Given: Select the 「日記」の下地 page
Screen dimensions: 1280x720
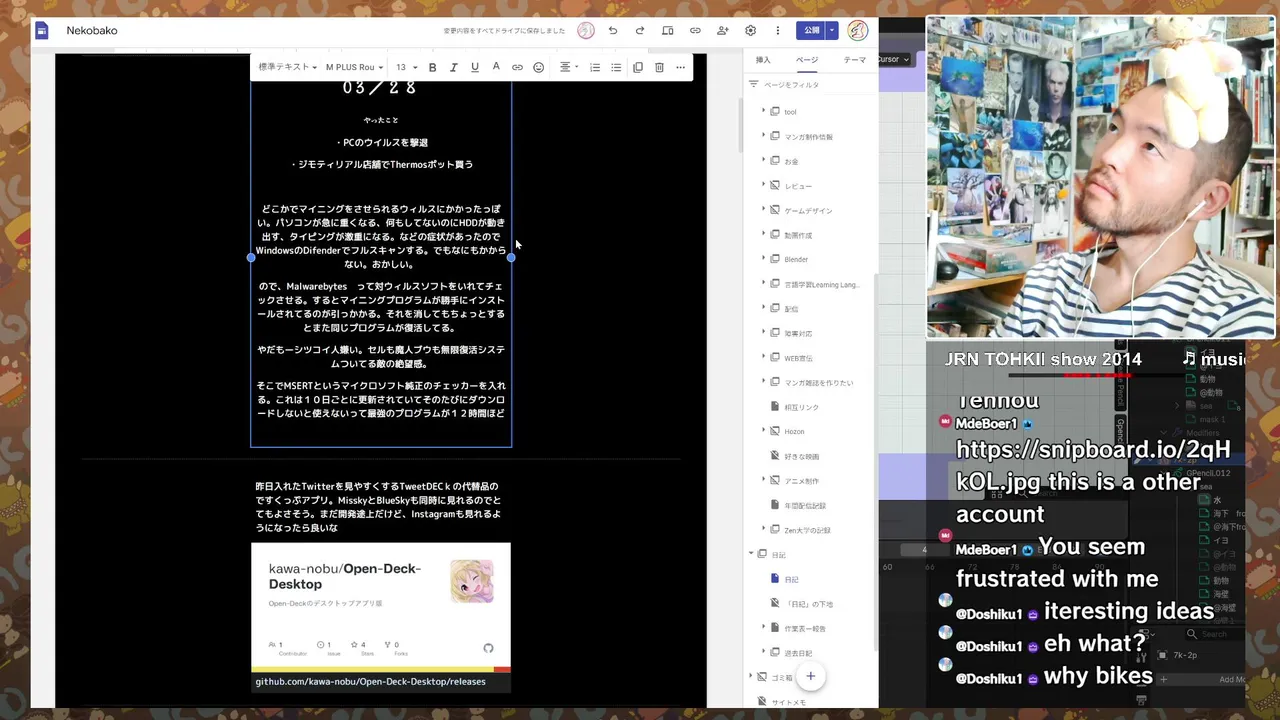Looking at the screenshot, I should [808, 604].
